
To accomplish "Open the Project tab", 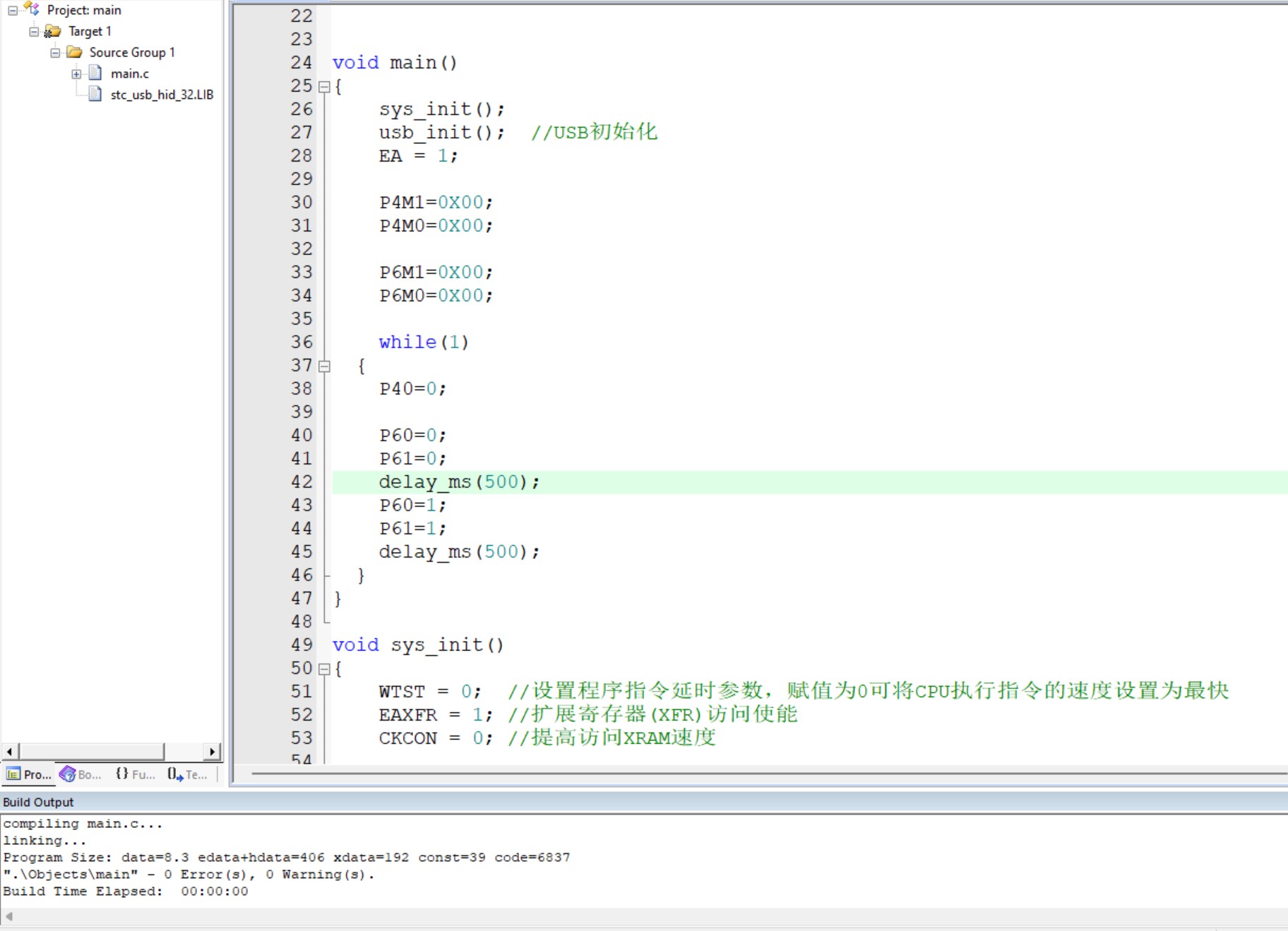I will click(x=29, y=774).
